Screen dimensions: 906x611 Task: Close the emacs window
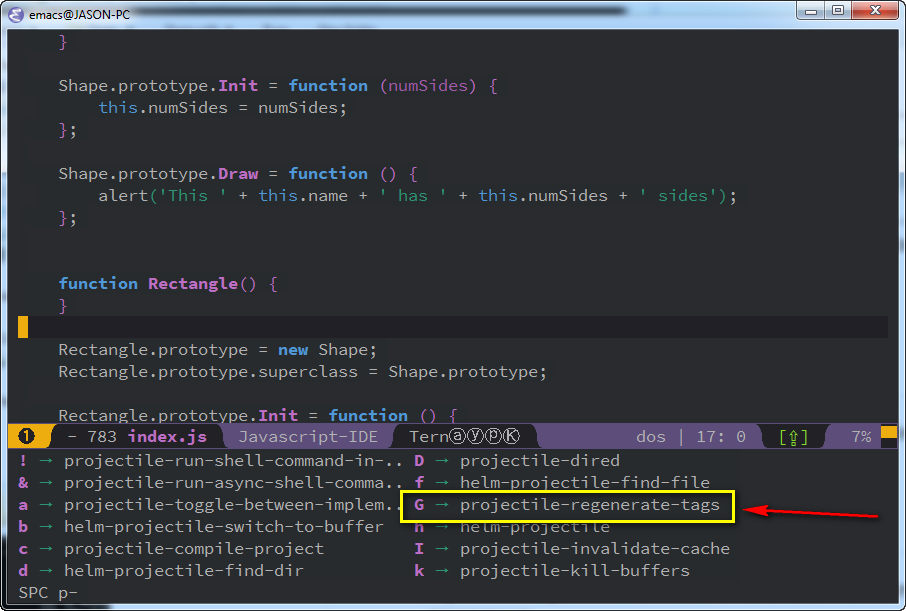(875, 11)
